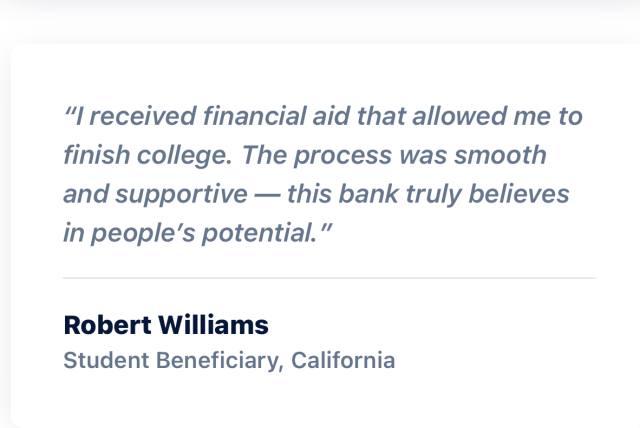Click the horizontal divider line below the quote
This screenshot has width=640, height=428.
[329, 277]
